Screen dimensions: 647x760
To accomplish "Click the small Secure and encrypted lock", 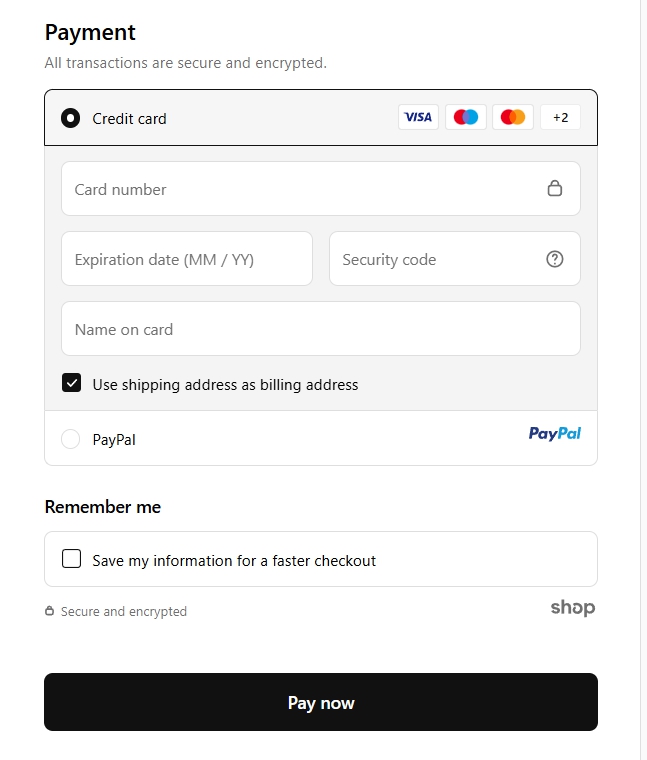I will tap(50, 611).
